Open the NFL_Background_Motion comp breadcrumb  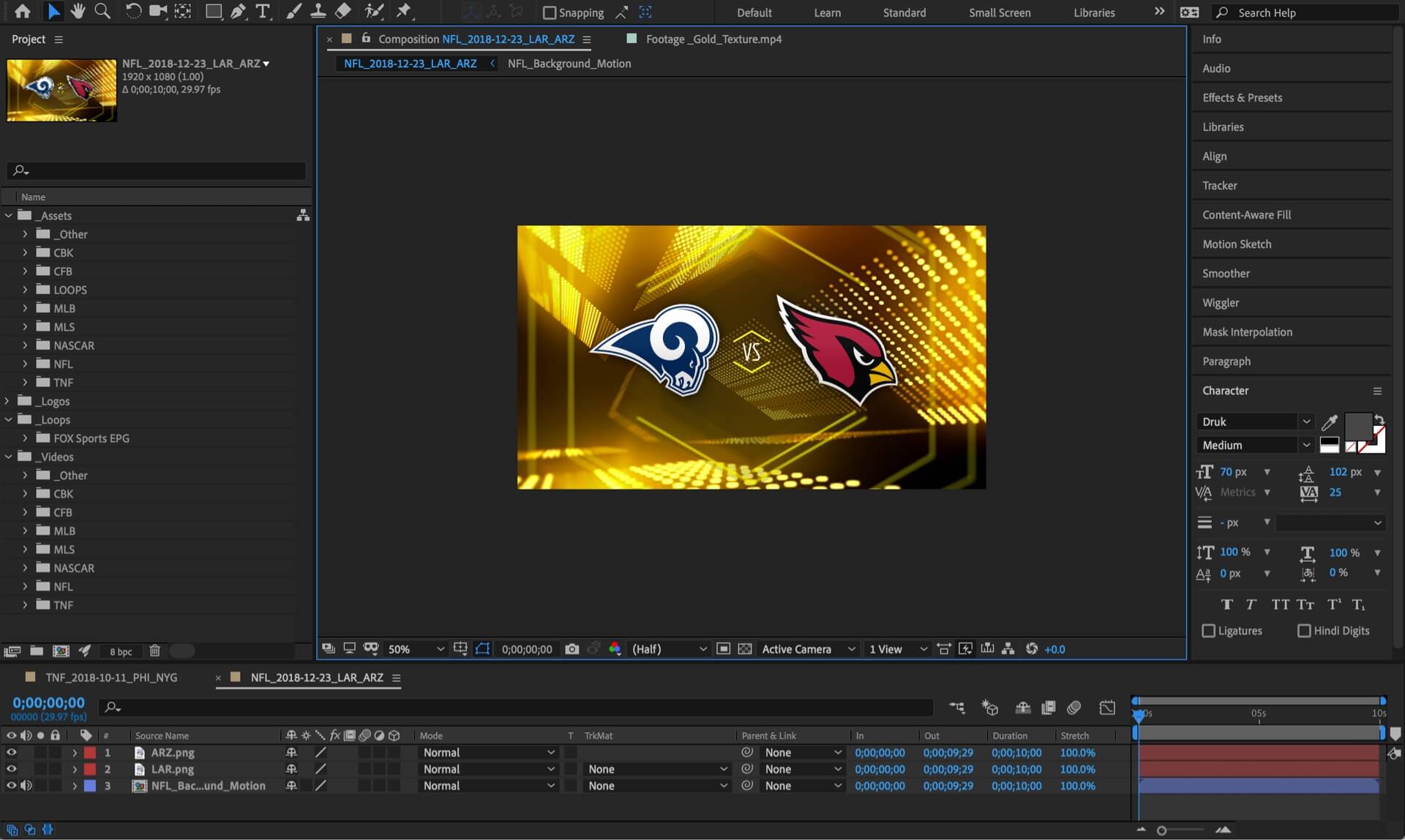569,64
